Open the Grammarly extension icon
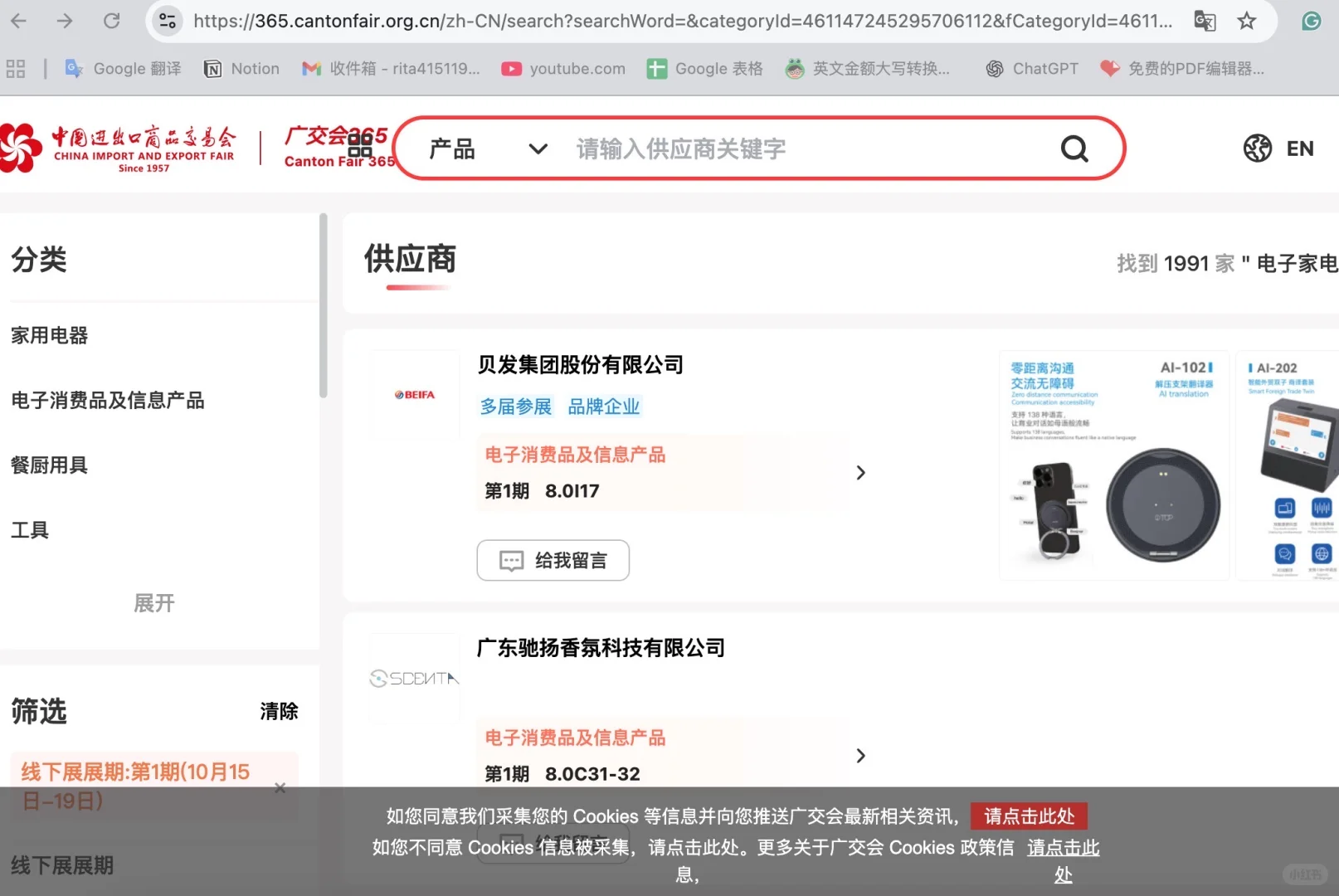The width and height of the screenshot is (1339, 896). click(1311, 21)
